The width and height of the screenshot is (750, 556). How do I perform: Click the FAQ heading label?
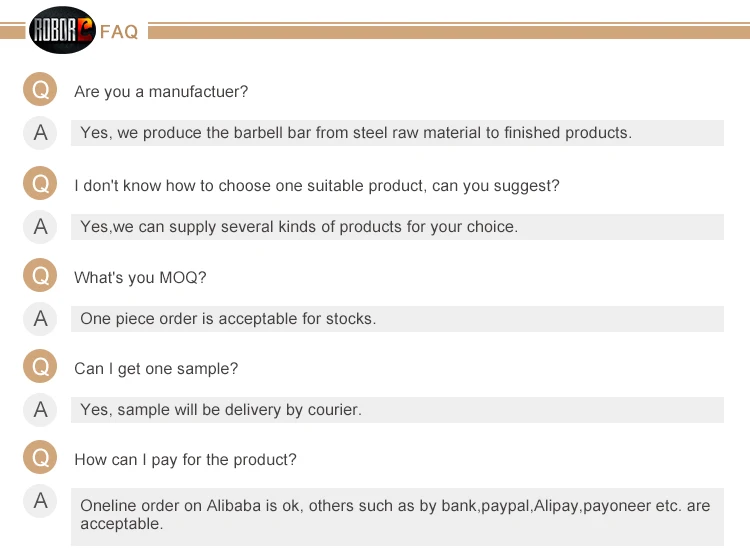119,32
